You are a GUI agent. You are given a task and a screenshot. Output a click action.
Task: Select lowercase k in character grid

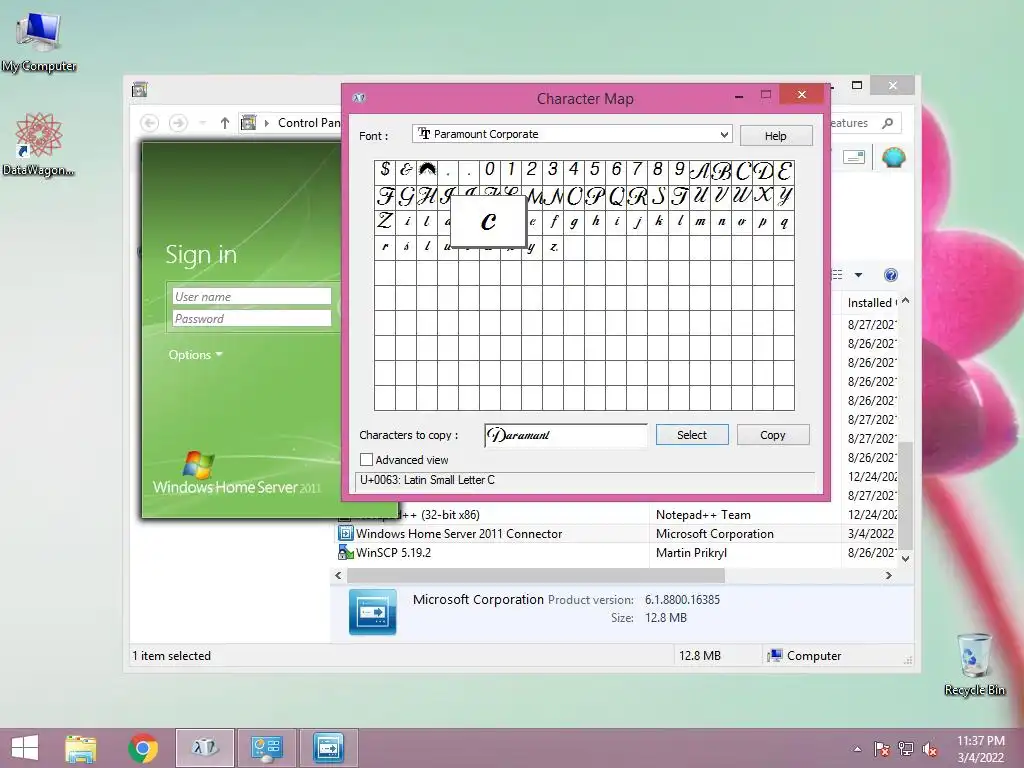(x=658, y=222)
